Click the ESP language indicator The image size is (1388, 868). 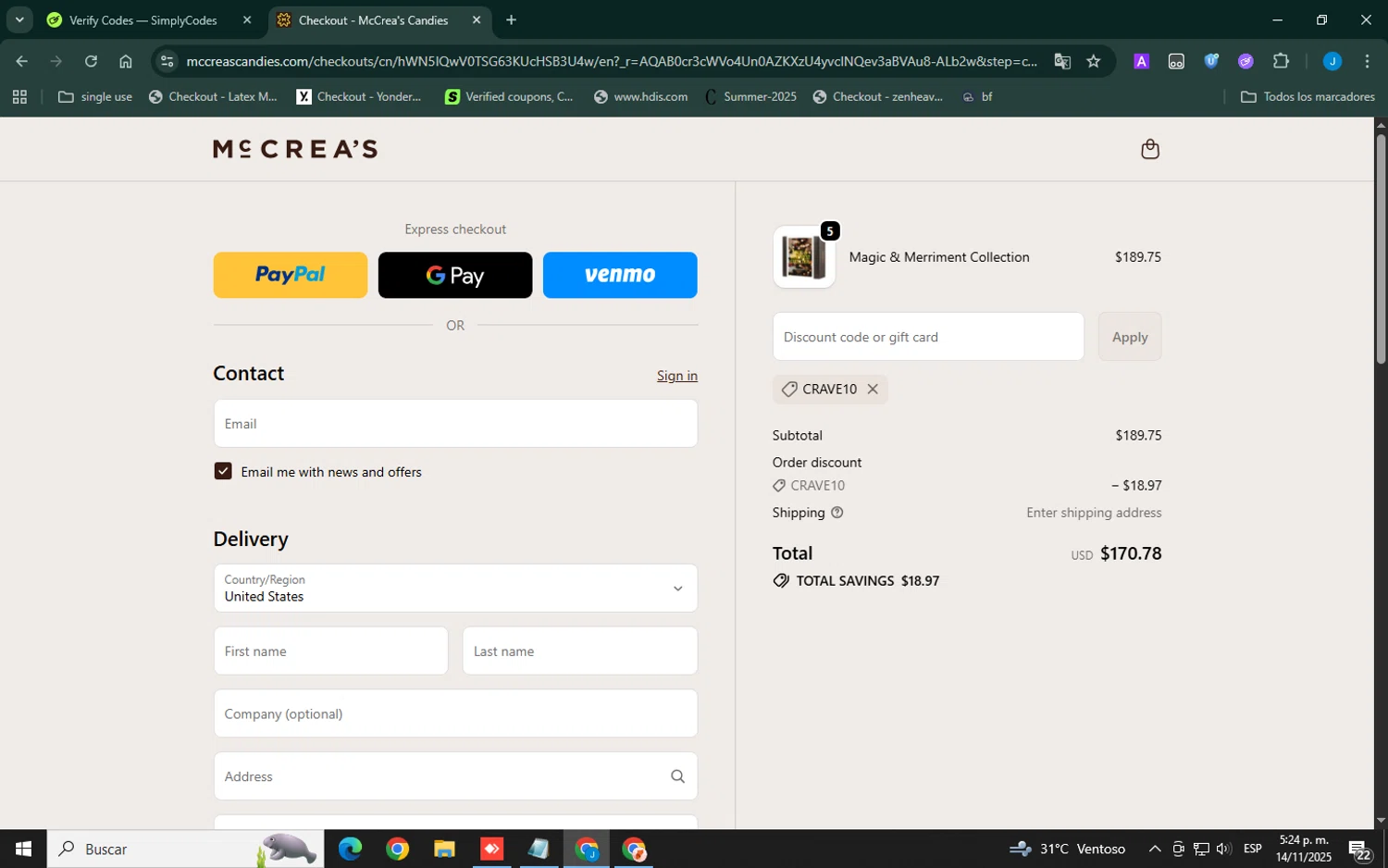pyautogui.click(x=1253, y=849)
